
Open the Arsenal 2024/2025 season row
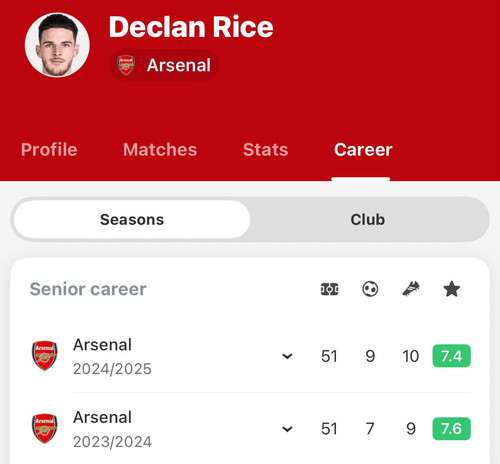pyautogui.click(x=250, y=356)
